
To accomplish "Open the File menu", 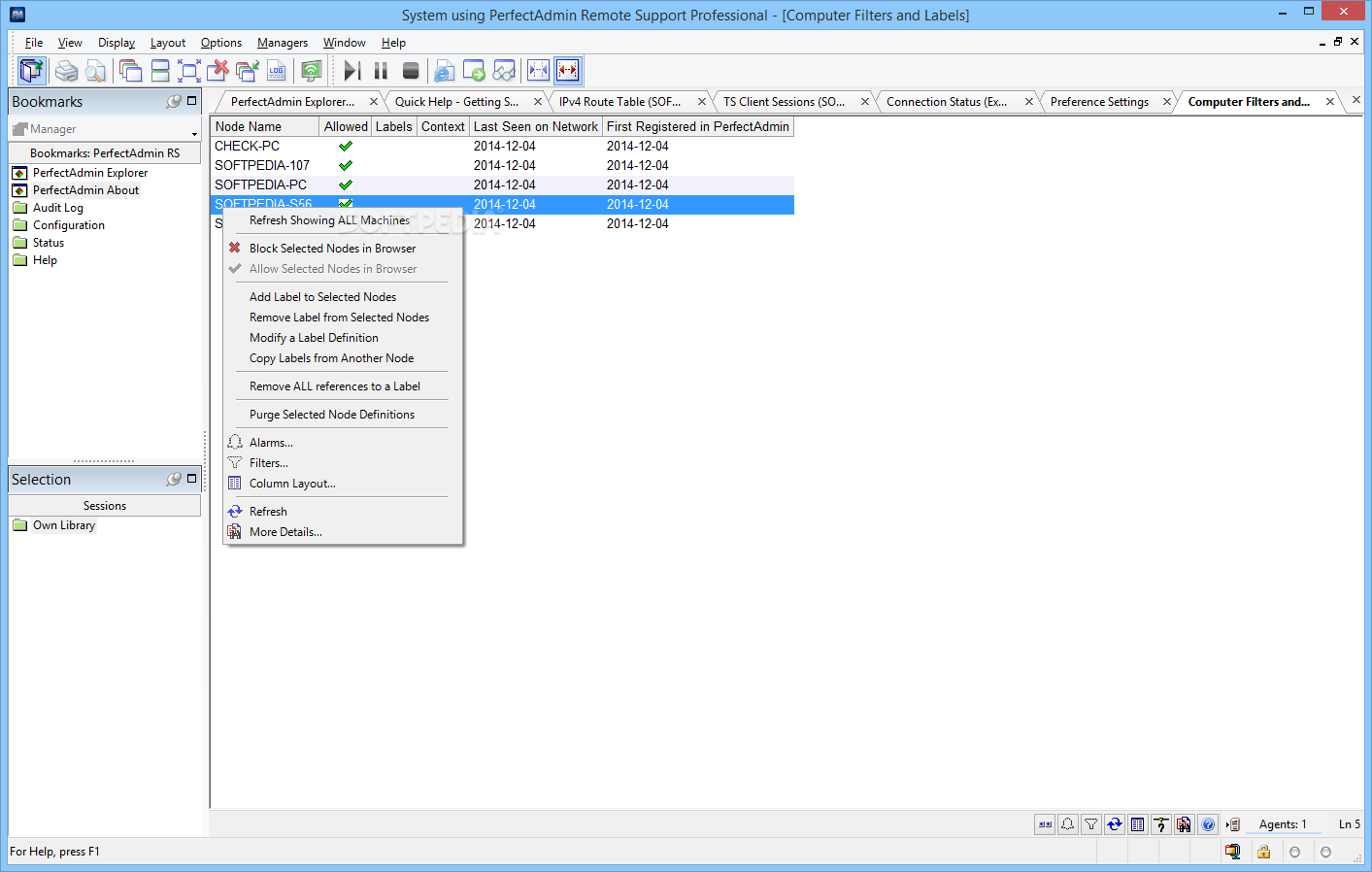I will click(34, 43).
